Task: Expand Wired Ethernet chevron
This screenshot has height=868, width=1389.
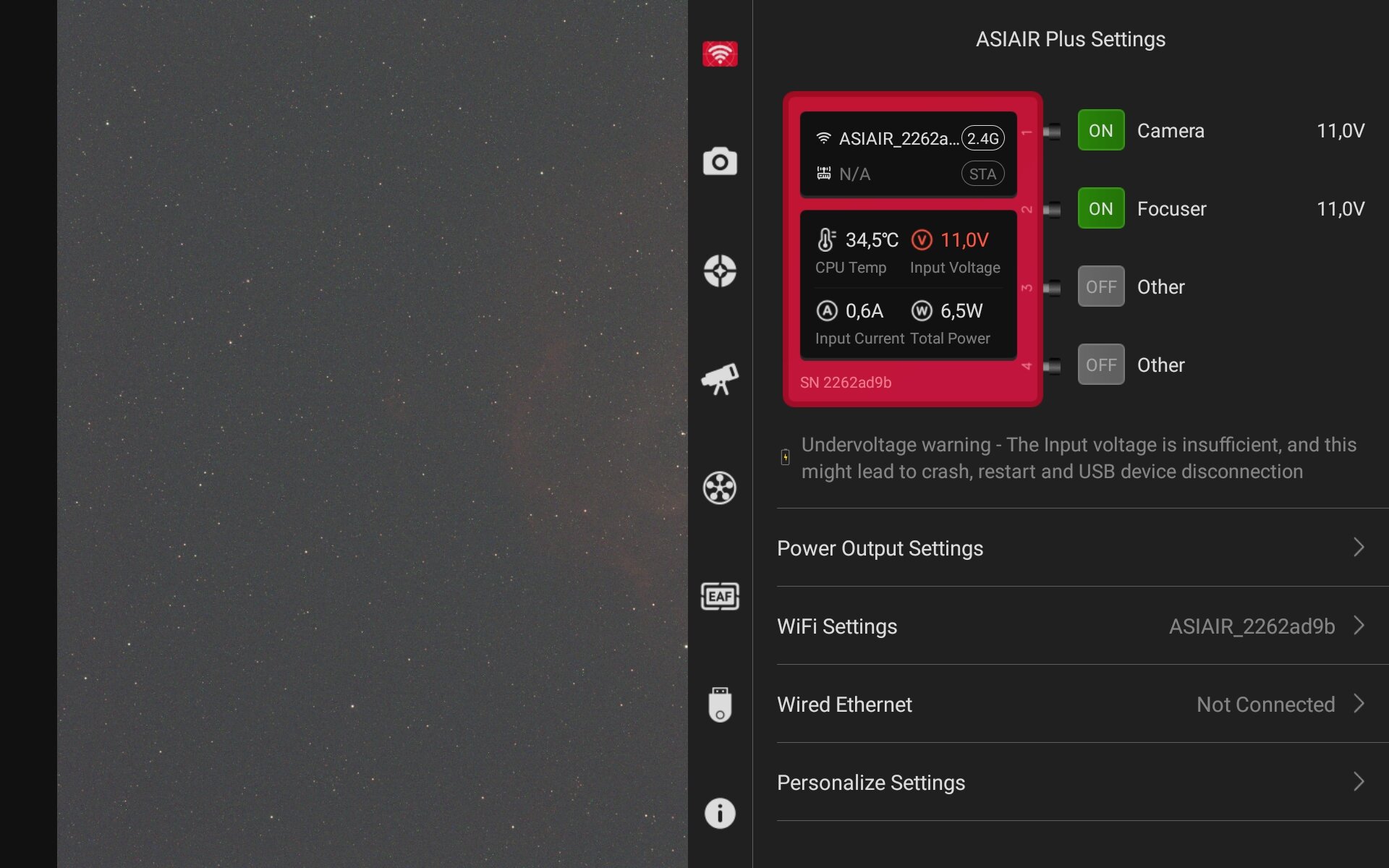Action: point(1359,704)
